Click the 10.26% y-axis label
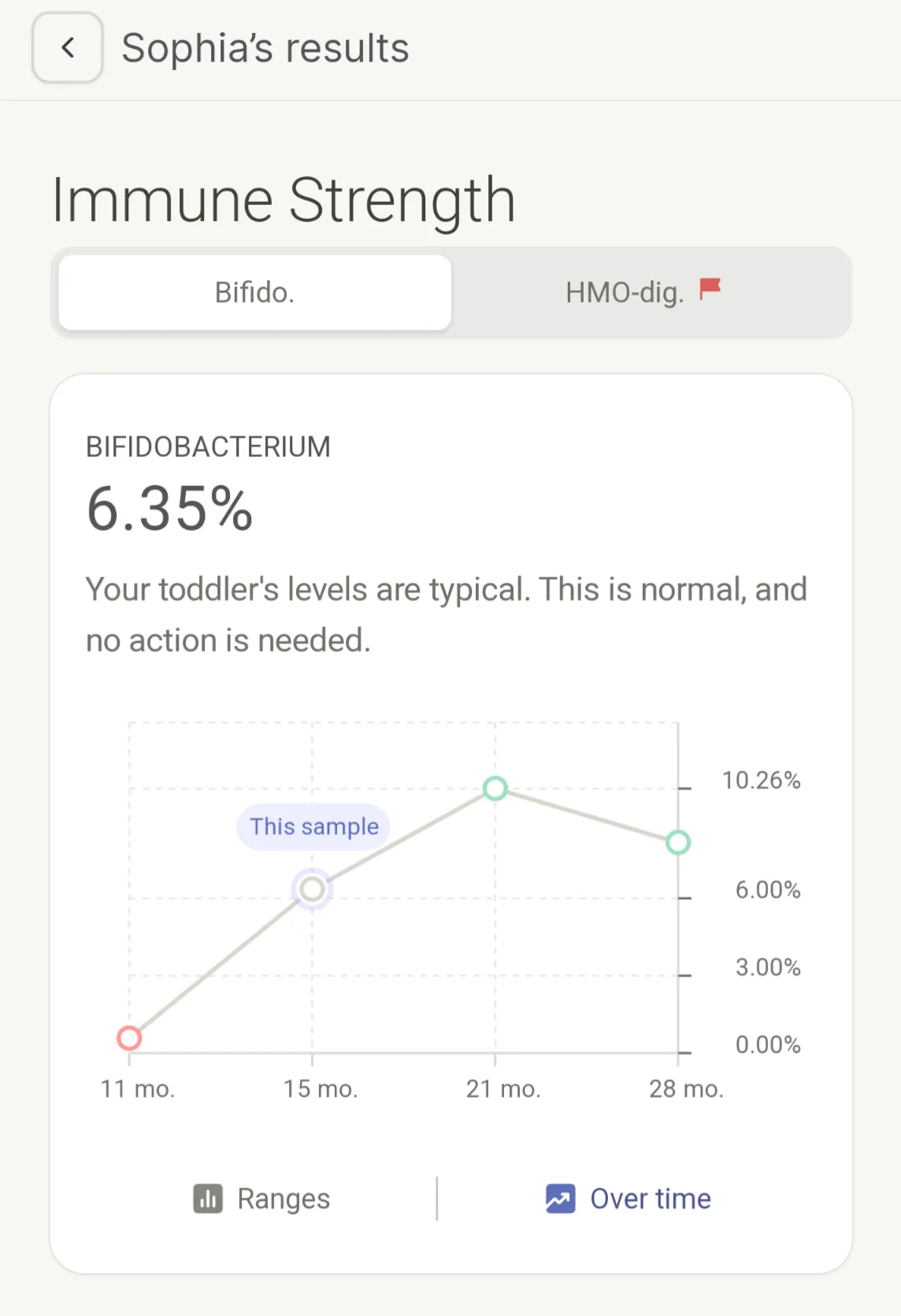The width and height of the screenshot is (901, 1316). pyautogui.click(x=761, y=780)
